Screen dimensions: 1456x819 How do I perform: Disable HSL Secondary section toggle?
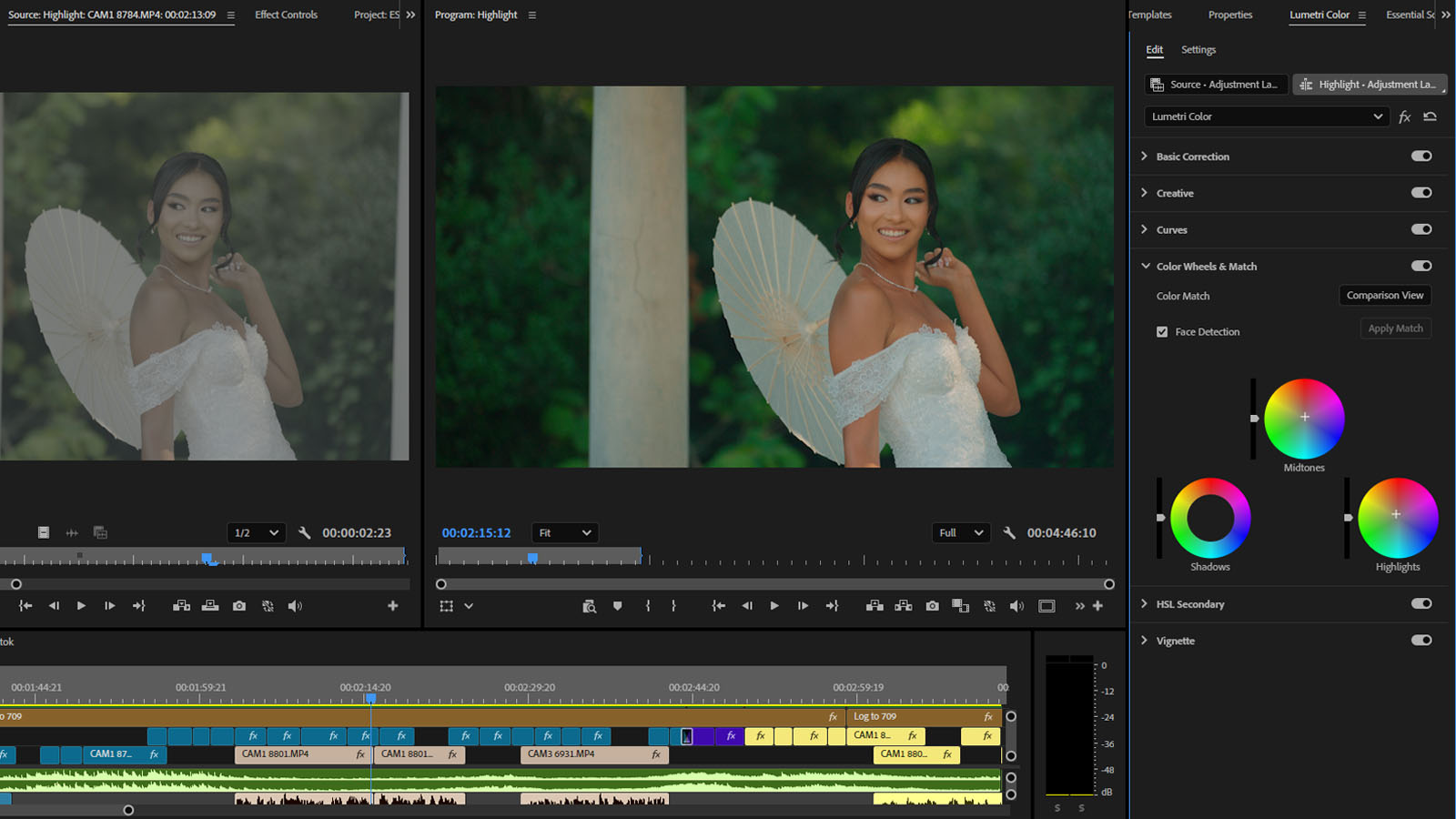(x=1421, y=603)
